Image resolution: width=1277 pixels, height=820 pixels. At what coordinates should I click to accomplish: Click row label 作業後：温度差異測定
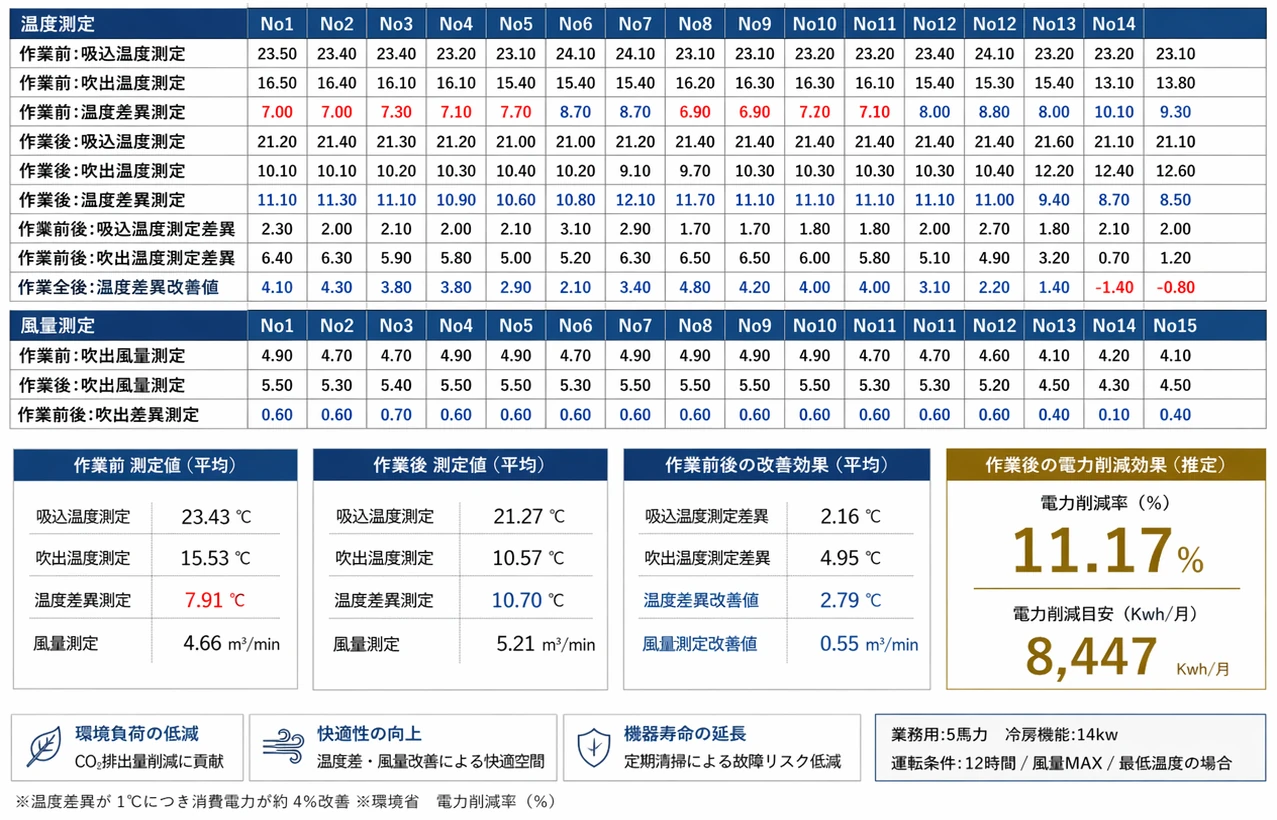click(x=103, y=200)
